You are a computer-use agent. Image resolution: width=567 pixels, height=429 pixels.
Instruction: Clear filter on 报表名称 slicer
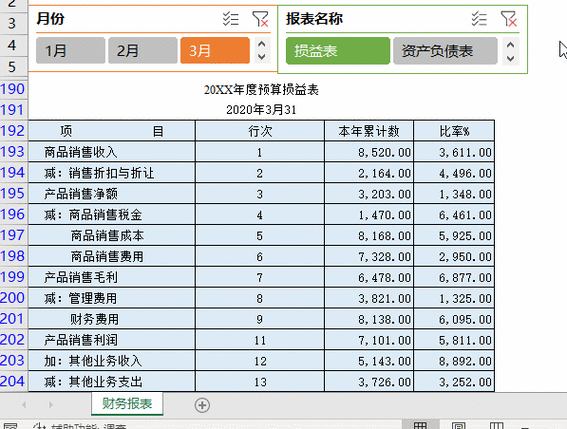509,19
